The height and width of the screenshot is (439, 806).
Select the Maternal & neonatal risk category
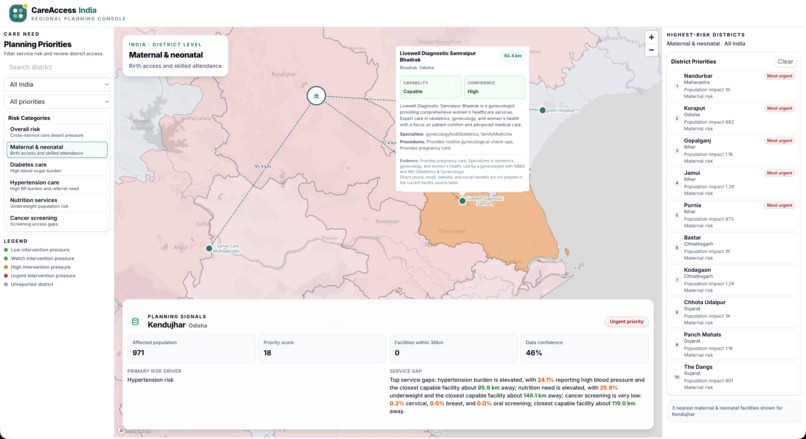tap(57, 150)
